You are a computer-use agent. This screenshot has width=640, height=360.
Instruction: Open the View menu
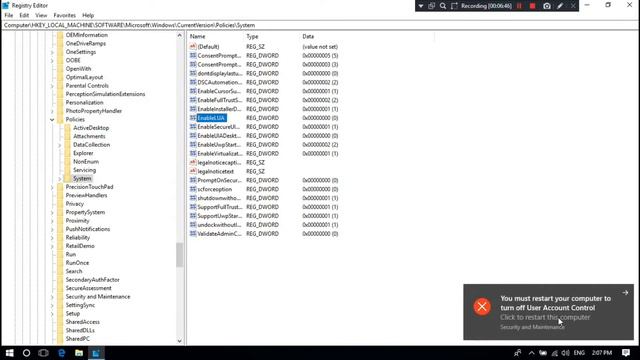pyautogui.click(x=41, y=15)
